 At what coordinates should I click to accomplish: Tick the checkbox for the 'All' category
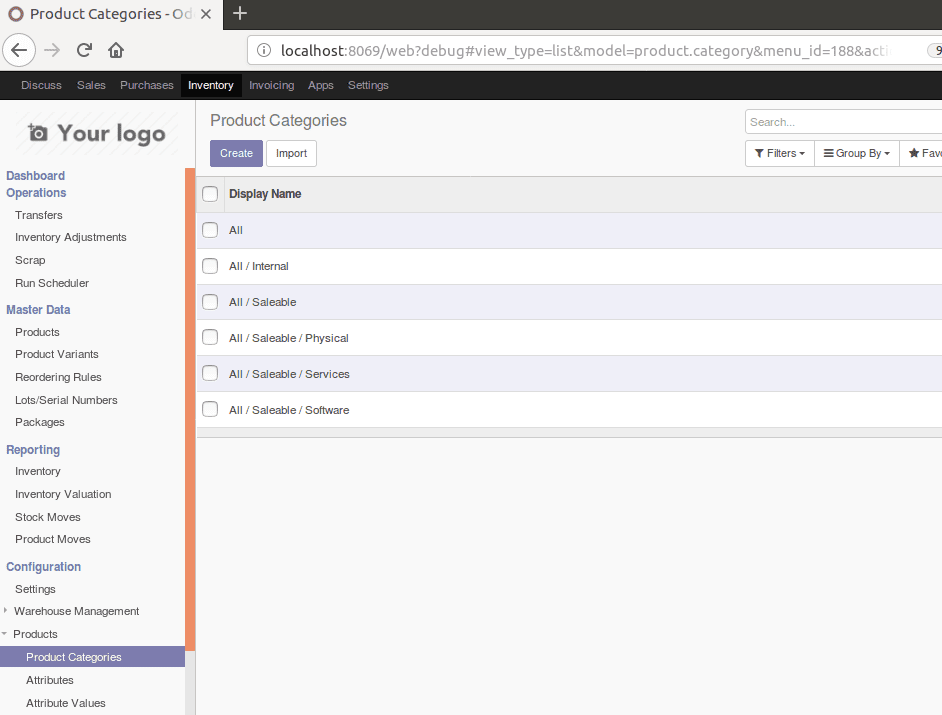click(x=210, y=230)
